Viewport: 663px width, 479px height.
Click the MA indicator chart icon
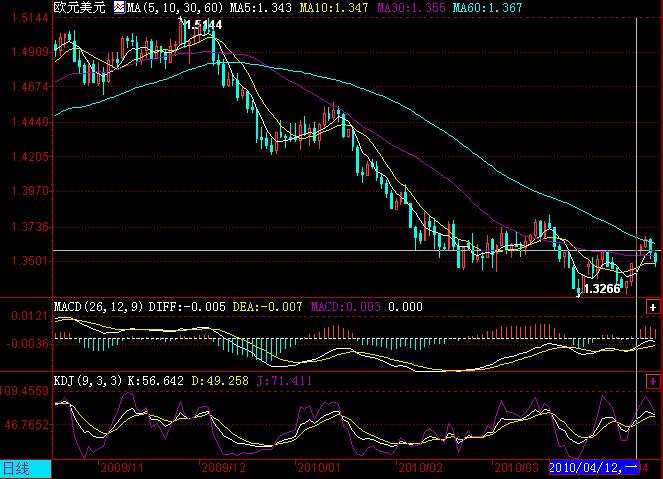119,7
